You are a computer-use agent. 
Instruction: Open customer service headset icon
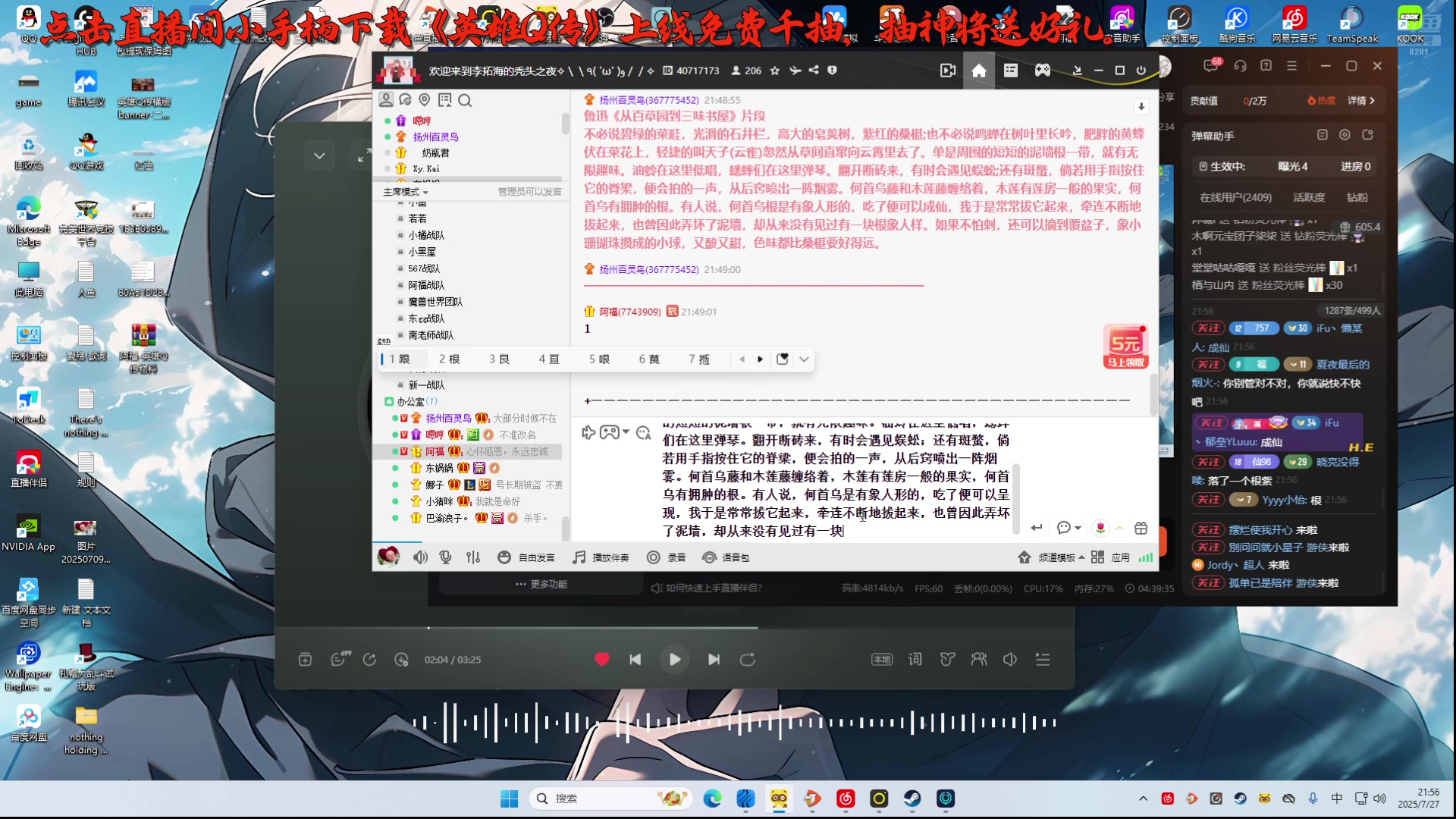1240,66
